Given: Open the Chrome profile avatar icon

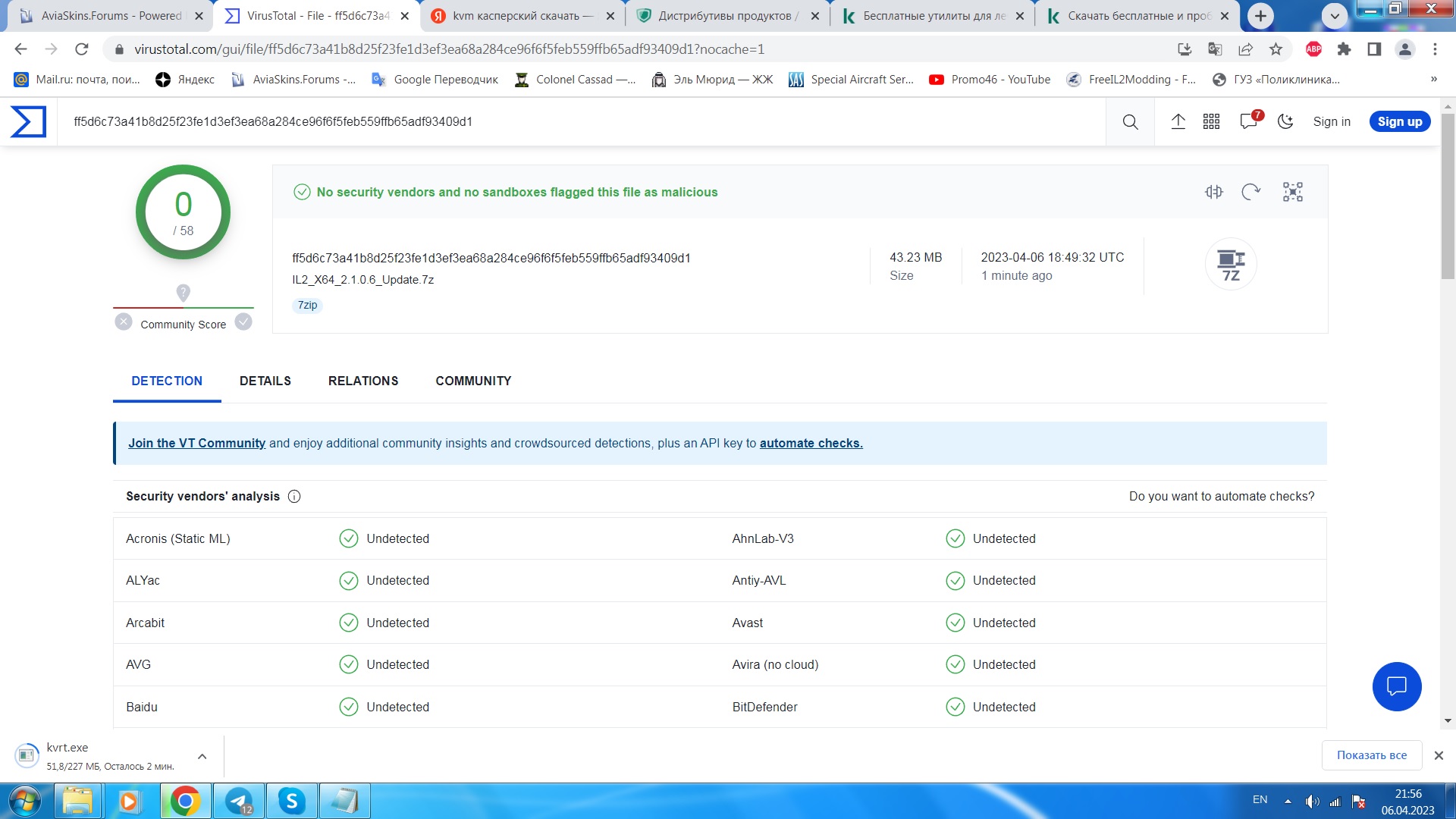Looking at the screenshot, I should 1404,49.
